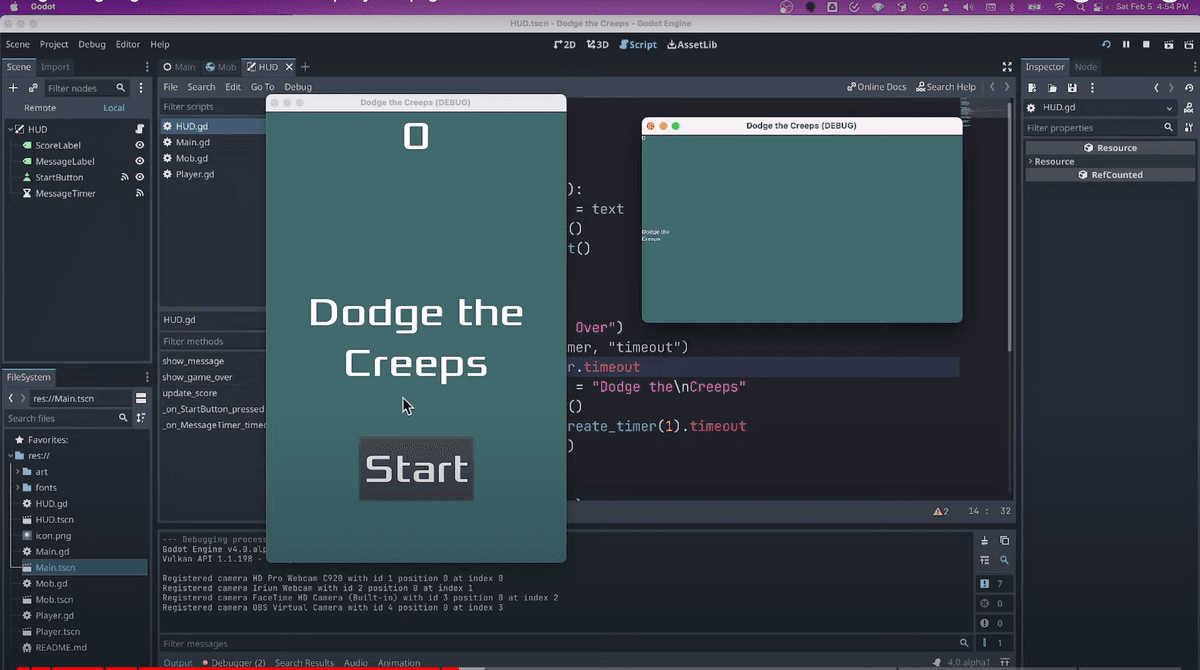Load a resource folder icon in Inspector

pyautogui.click(x=1052, y=88)
